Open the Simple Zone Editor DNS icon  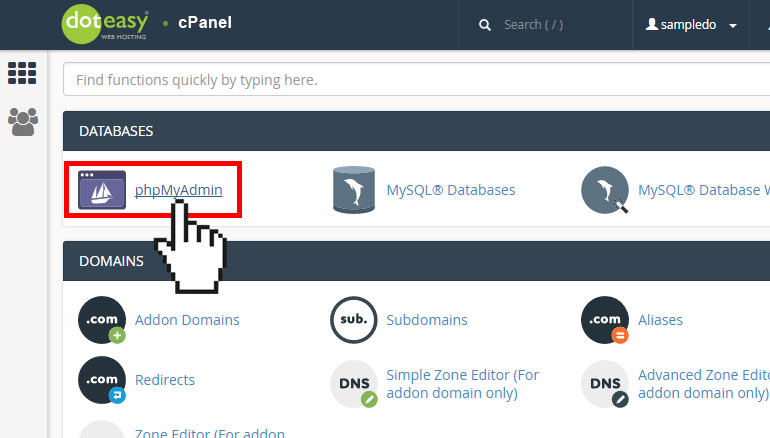pyautogui.click(x=353, y=384)
